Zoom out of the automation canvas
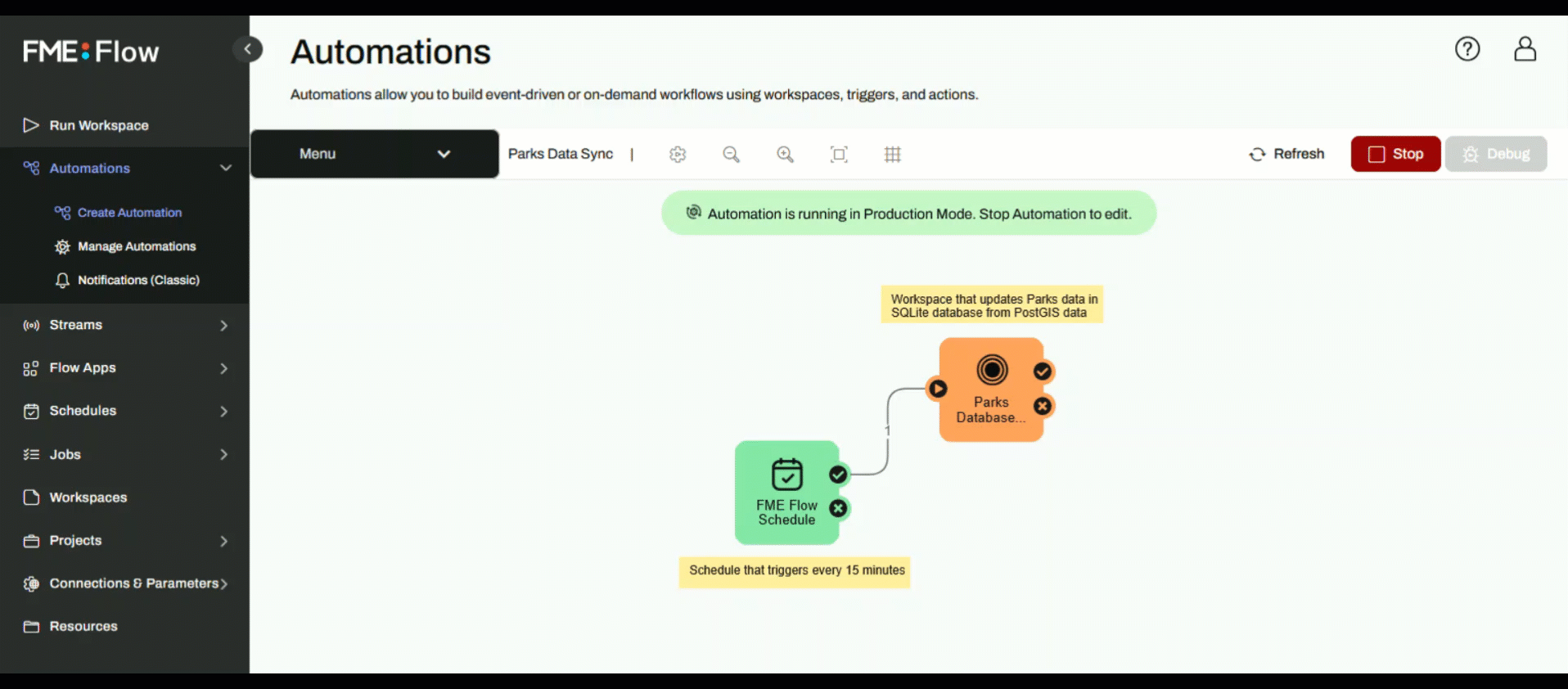Screen dimensions: 1568x689 [x=731, y=154]
